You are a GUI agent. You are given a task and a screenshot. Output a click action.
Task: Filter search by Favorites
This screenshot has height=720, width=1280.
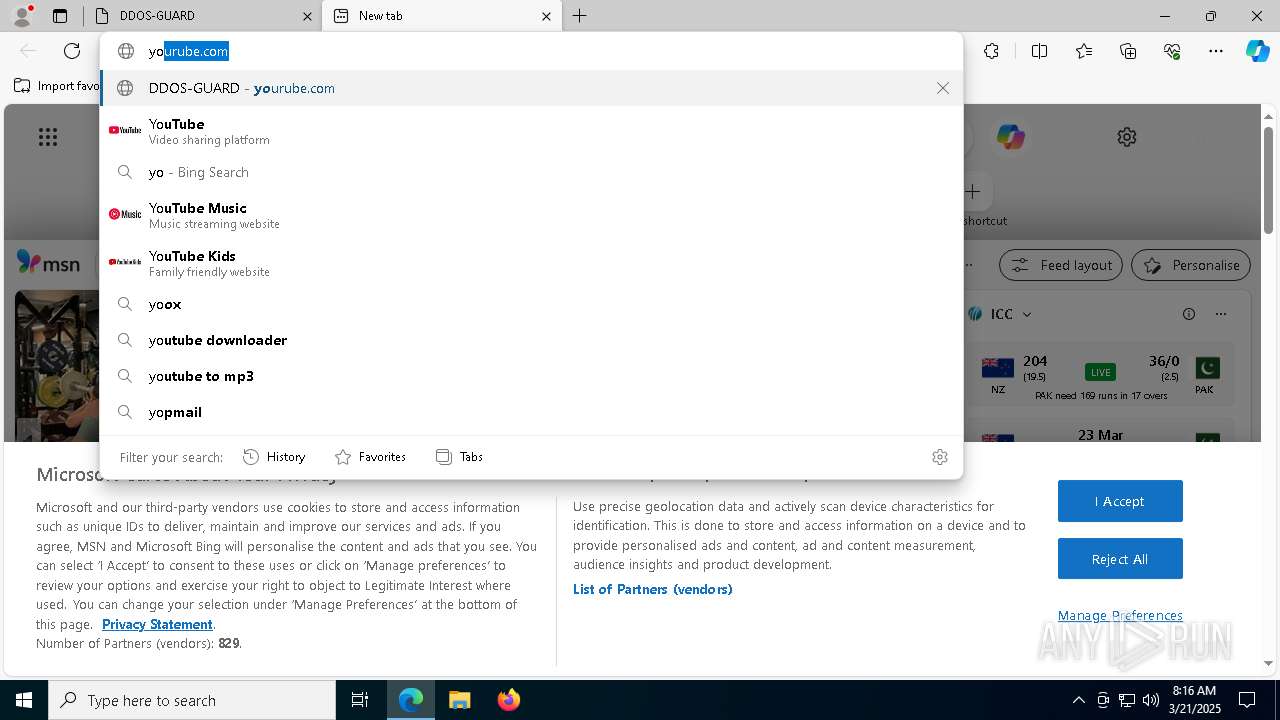click(x=370, y=457)
